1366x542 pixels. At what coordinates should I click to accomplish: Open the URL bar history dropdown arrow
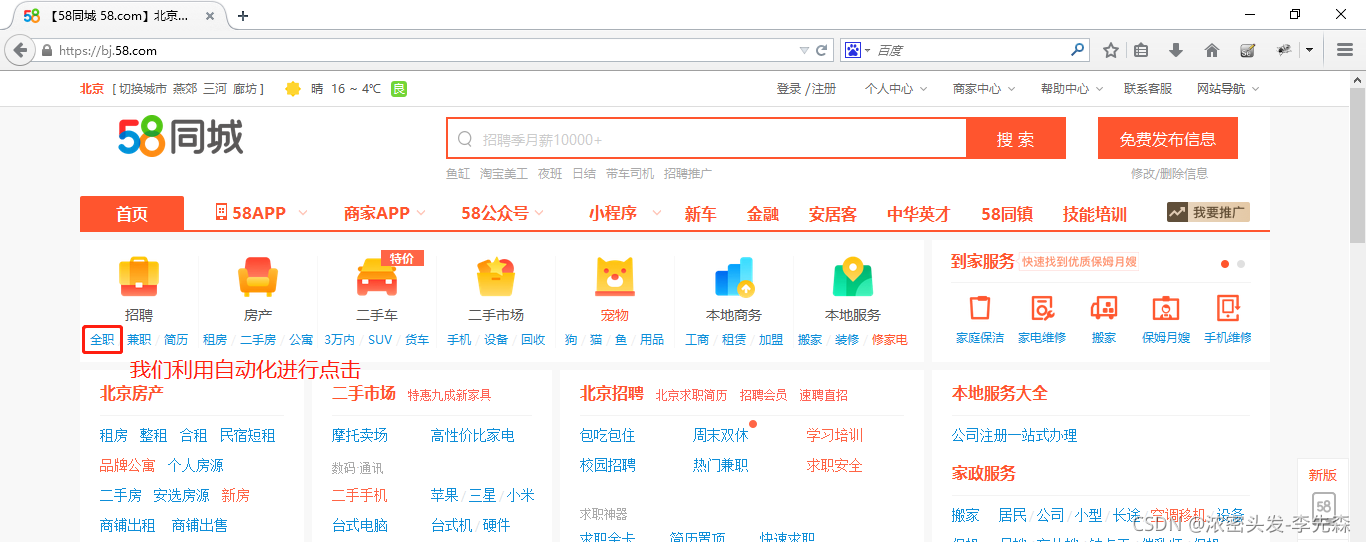coord(805,50)
